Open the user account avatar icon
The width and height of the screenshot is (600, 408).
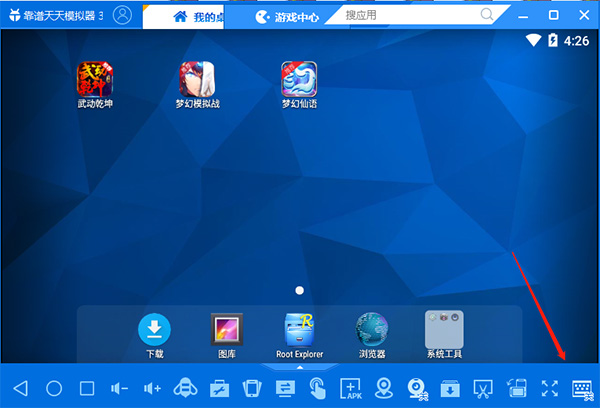(x=122, y=15)
